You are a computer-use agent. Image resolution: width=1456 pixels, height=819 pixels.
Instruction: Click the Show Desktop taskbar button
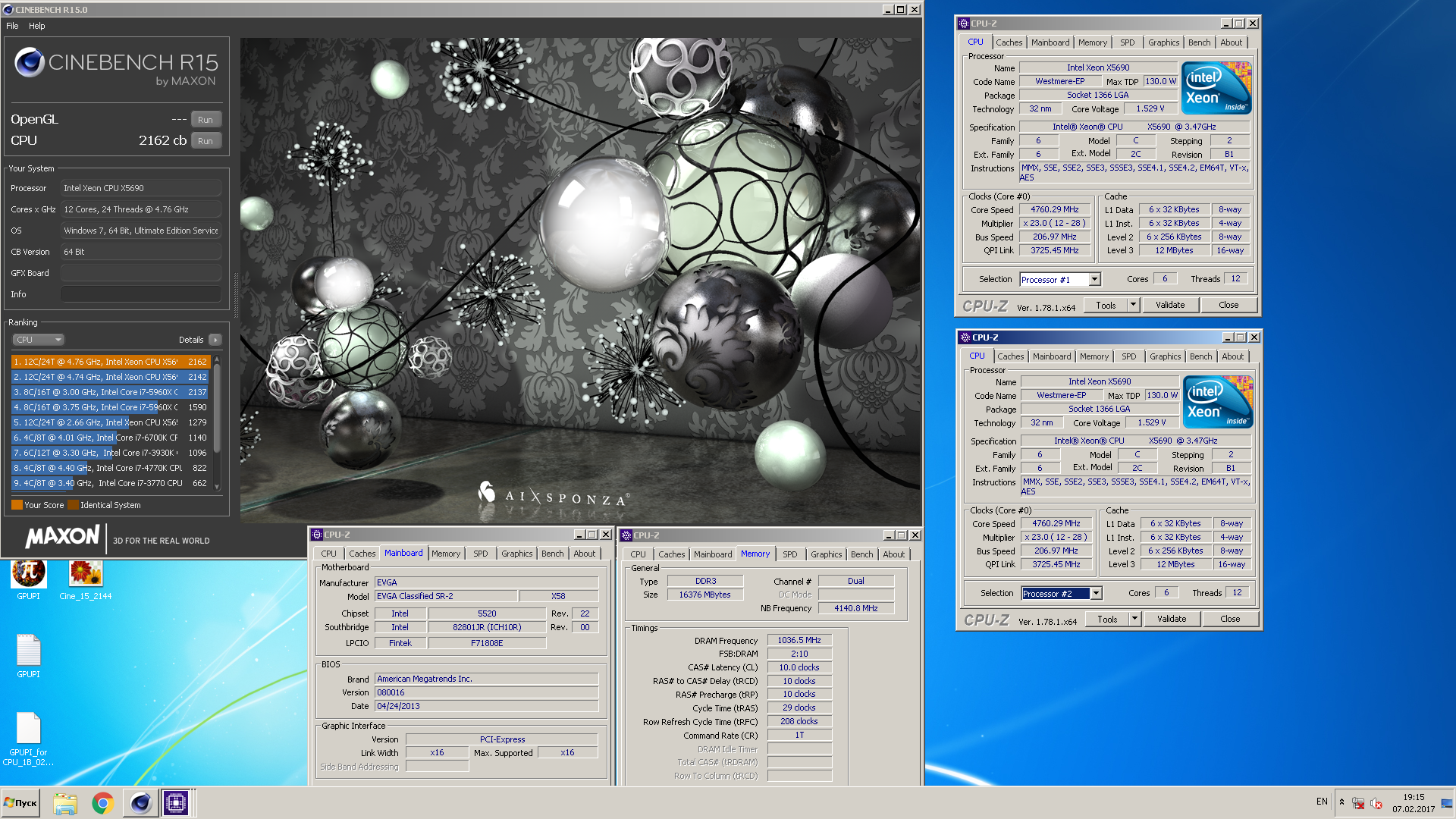[1447, 803]
